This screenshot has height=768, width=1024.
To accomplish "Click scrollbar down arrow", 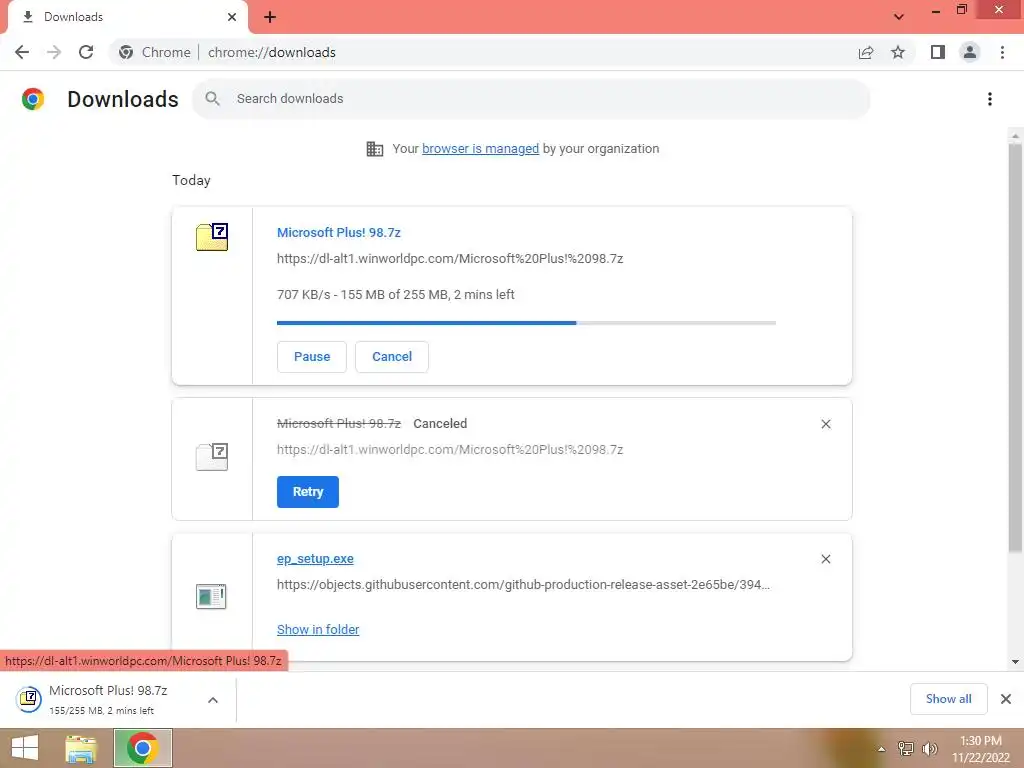I will coord(1015,662).
